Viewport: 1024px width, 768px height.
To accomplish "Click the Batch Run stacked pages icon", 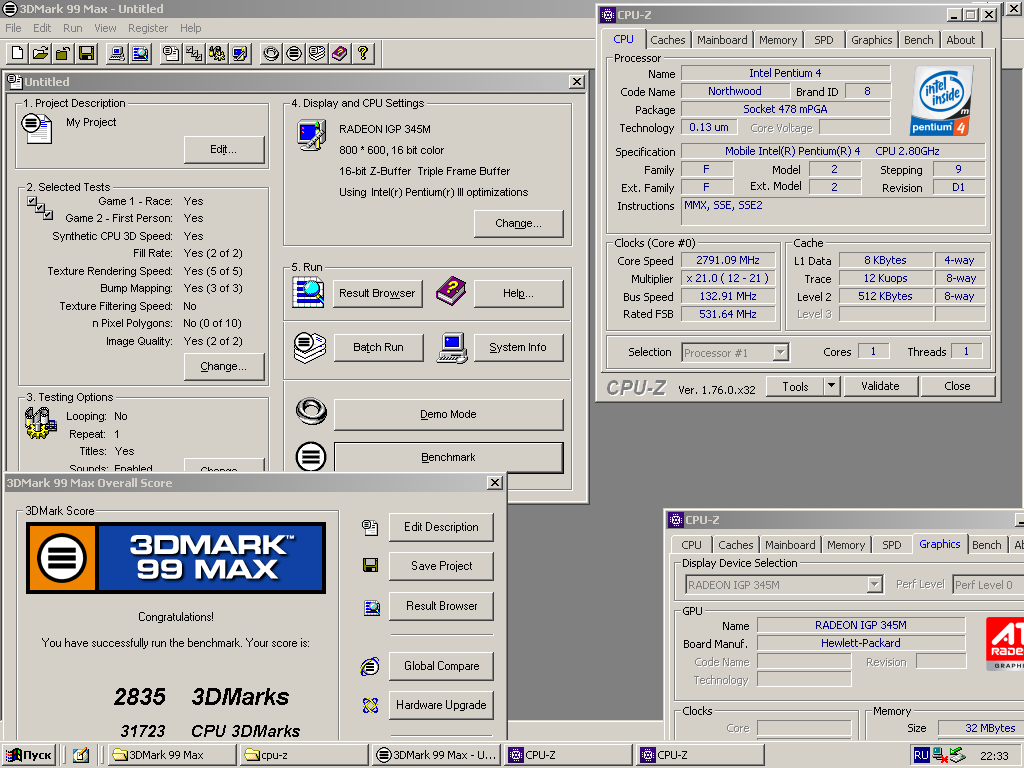I will point(310,347).
